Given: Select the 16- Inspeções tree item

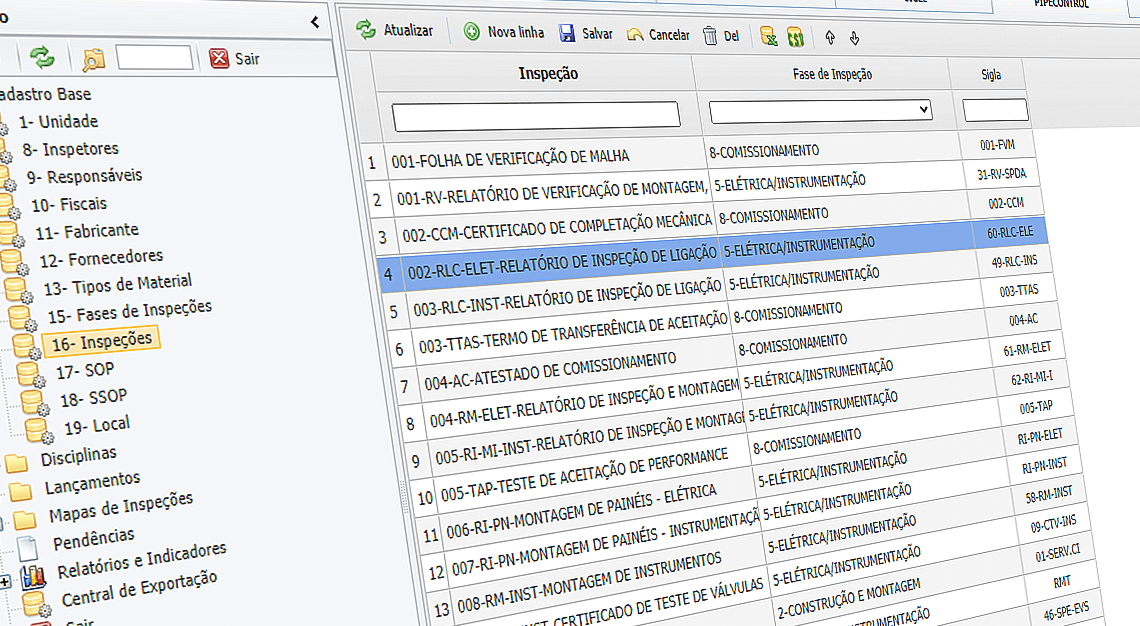Looking at the screenshot, I should point(103,339).
